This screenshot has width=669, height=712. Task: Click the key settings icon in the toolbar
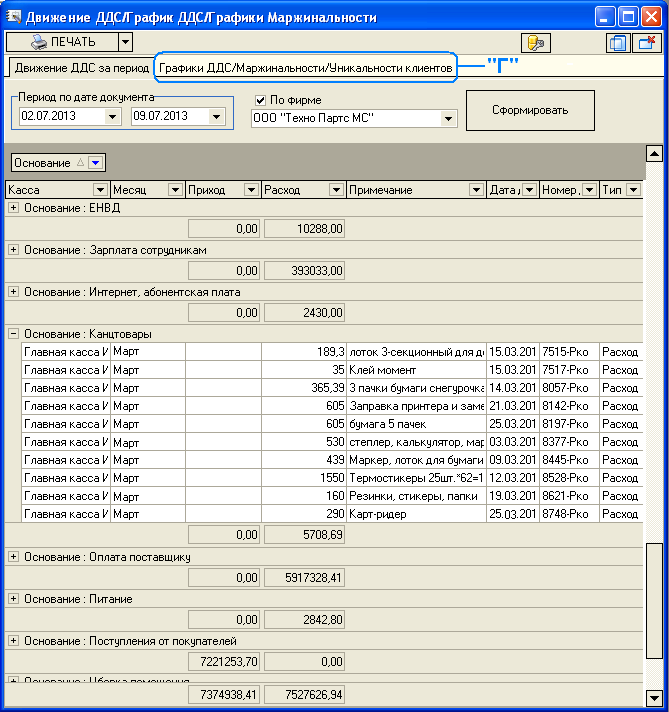[536, 43]
